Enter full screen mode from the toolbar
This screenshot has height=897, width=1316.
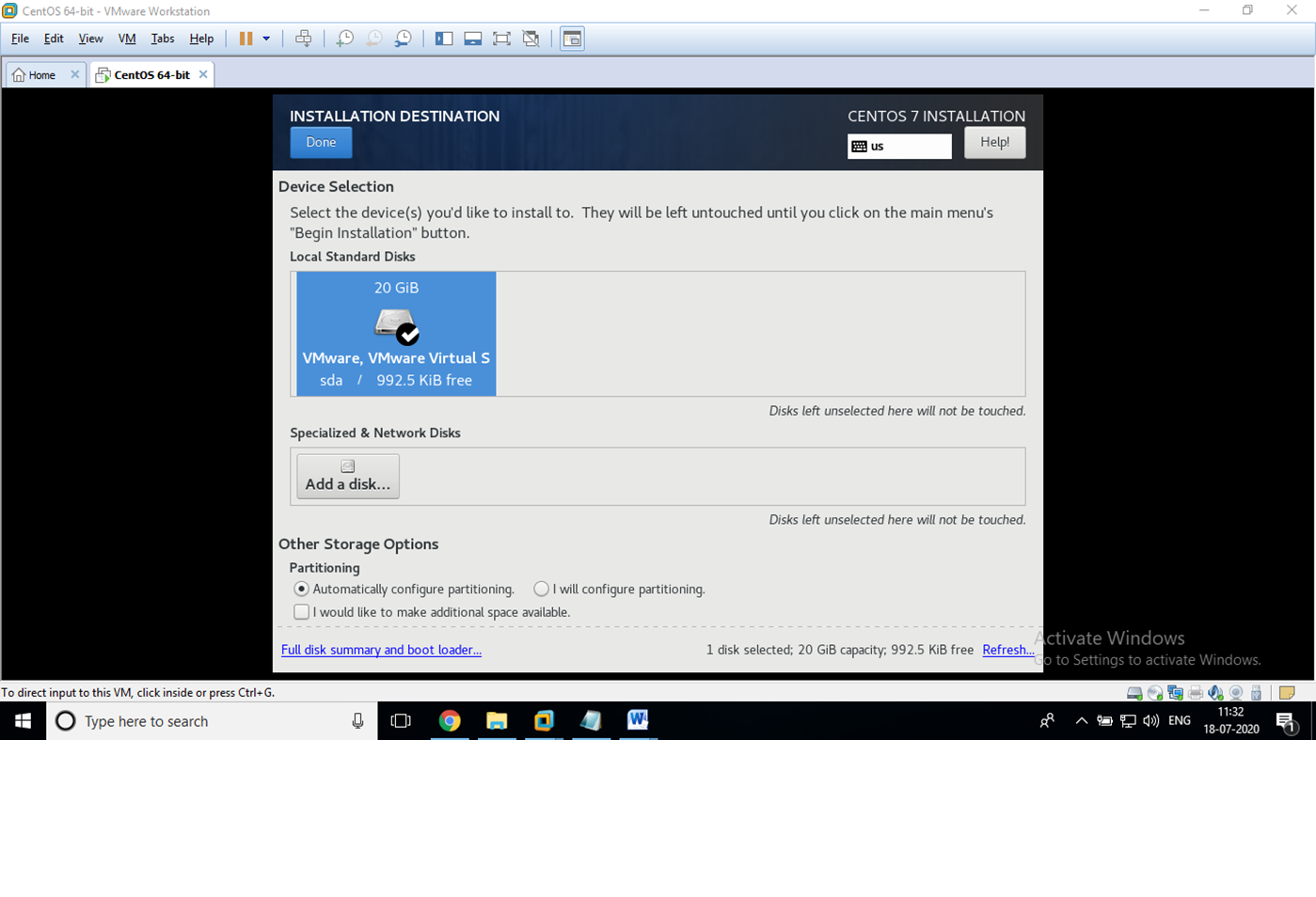501,38
